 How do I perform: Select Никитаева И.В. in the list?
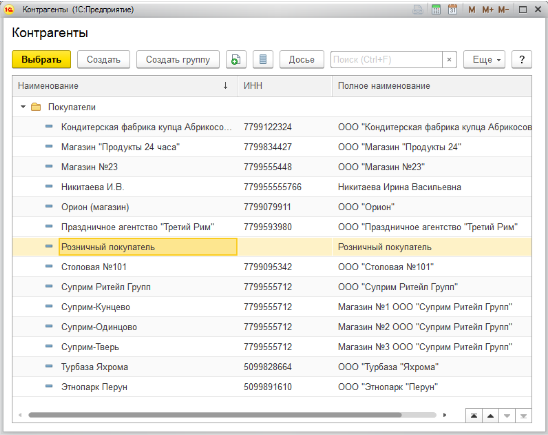click(93, 187)
